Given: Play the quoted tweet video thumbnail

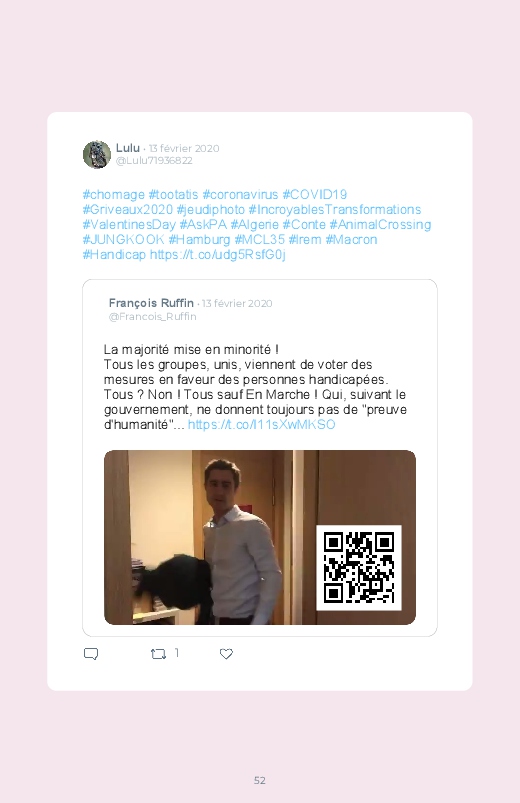Looking at the screenshot, I should pos(260,537).
